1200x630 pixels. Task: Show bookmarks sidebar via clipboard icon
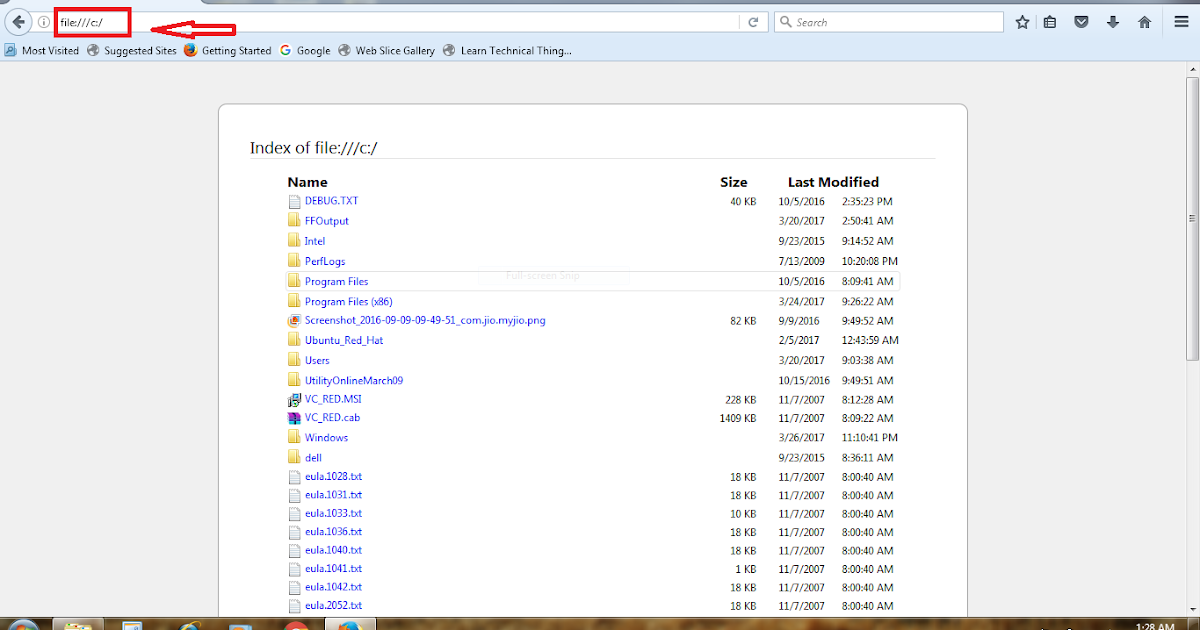[x=1051, y=21]
